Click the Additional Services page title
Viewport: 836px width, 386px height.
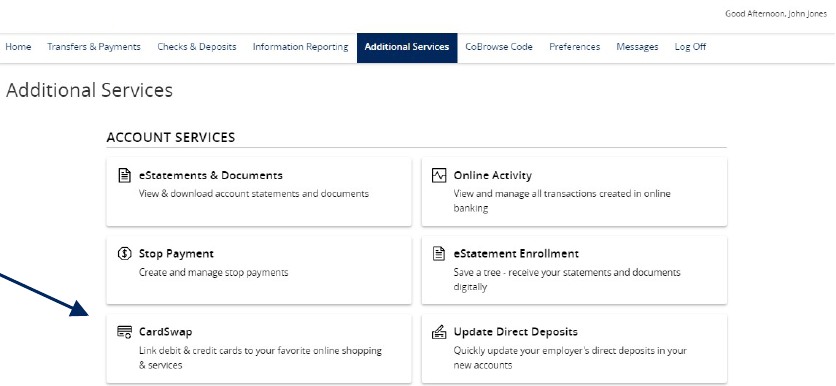90,90
